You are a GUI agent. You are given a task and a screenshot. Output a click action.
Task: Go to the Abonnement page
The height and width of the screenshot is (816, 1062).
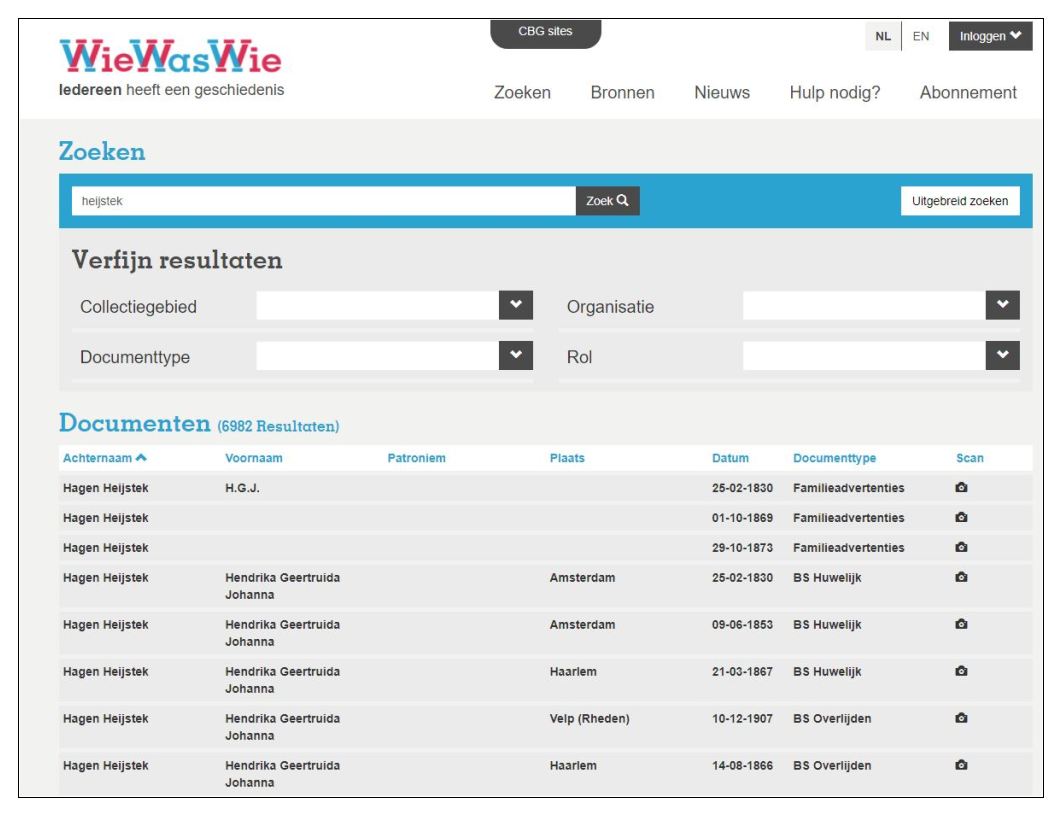coord(968,93)
